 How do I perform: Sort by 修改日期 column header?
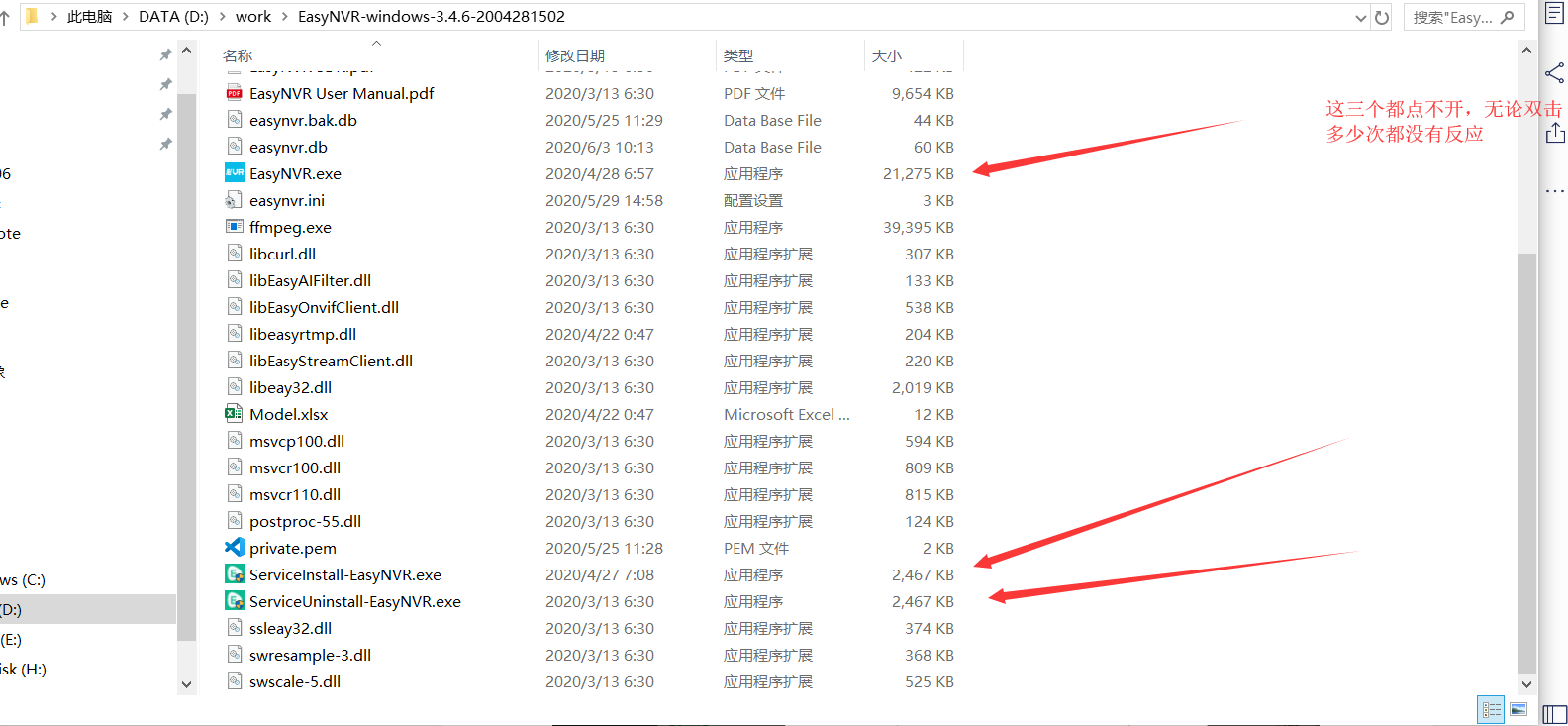575,56
